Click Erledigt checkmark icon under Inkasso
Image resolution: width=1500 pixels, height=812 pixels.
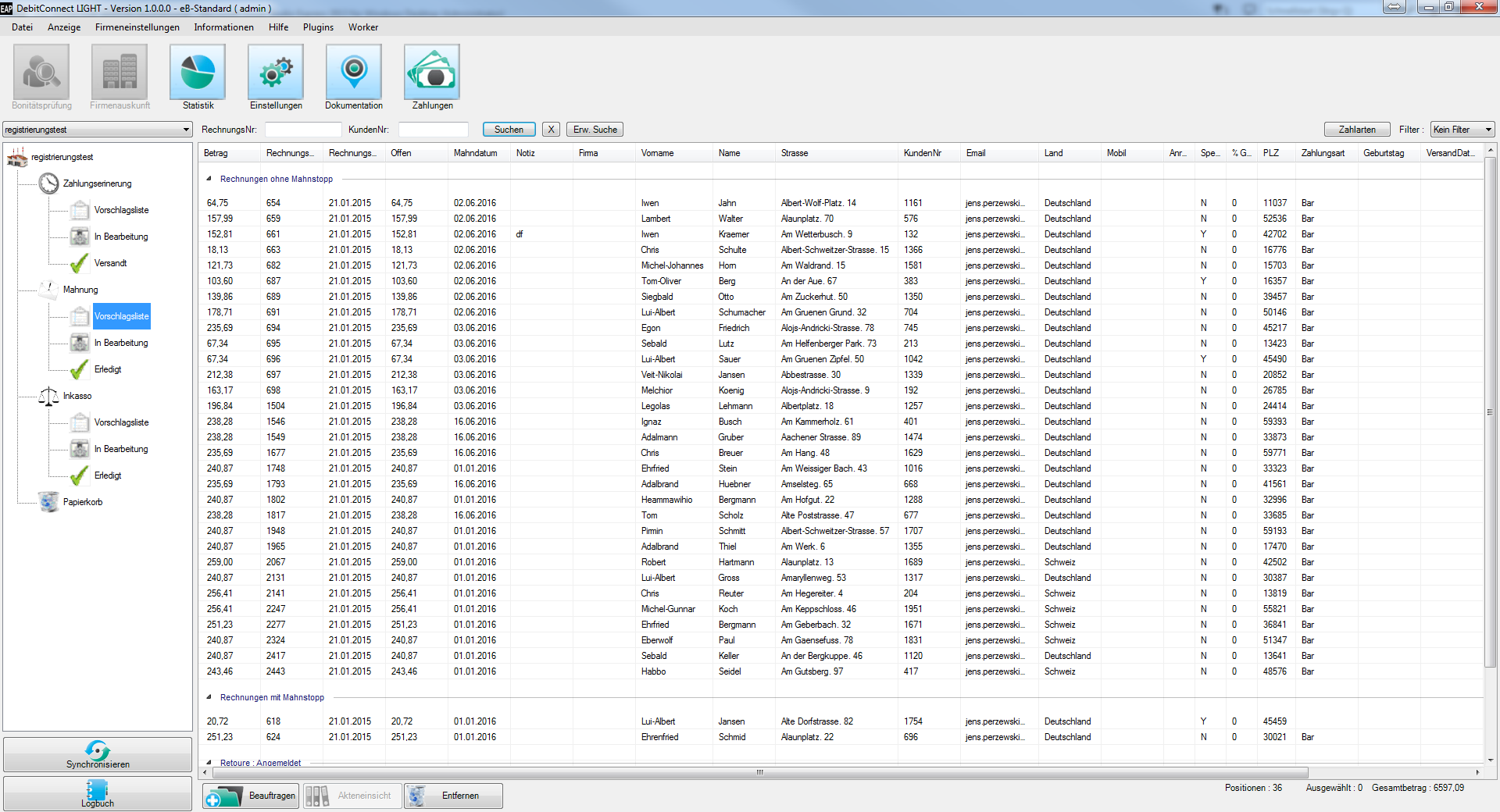pyautogui.click(x=80, y=475)
